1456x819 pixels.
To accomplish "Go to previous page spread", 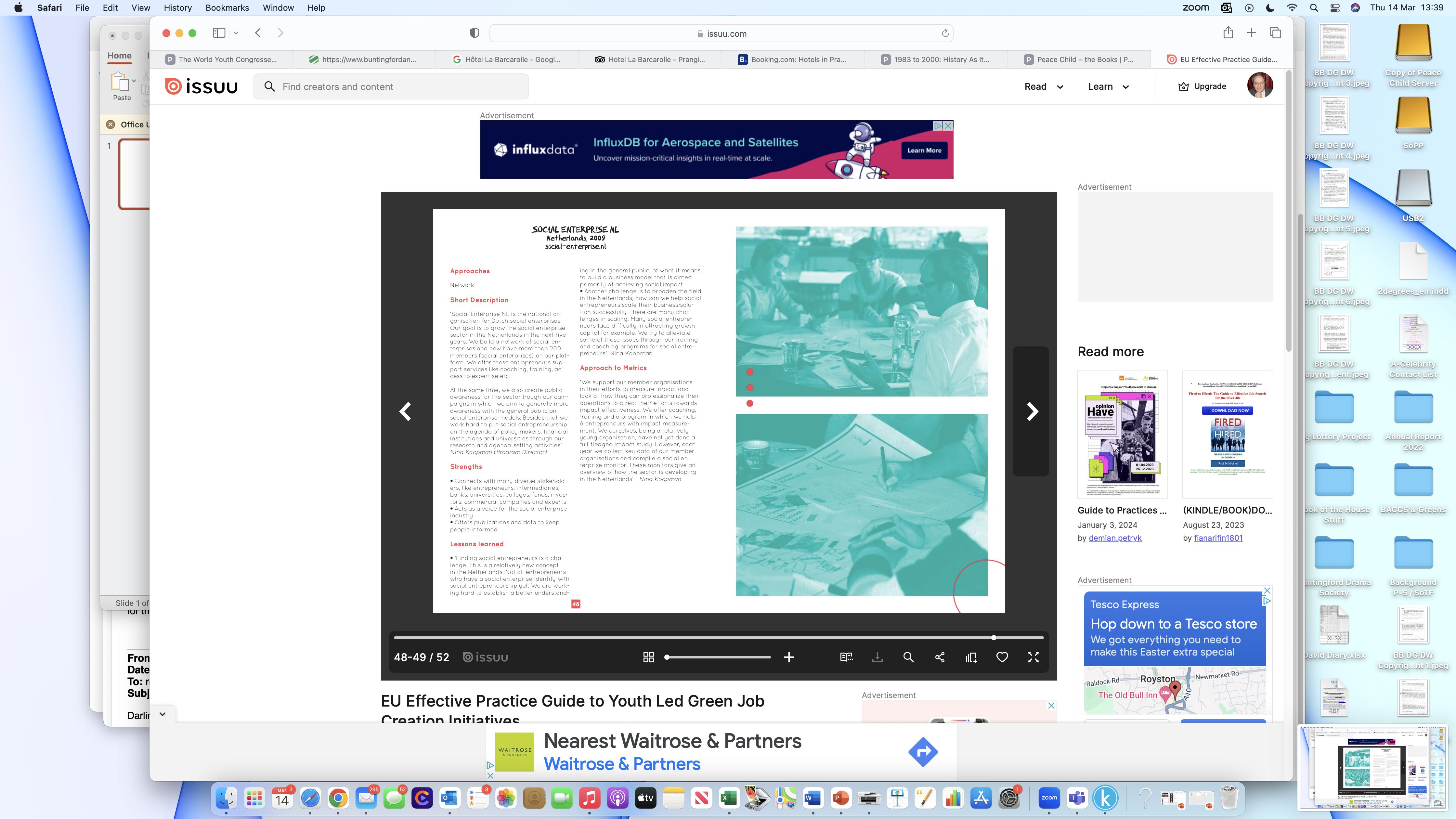I will pyautogui.click(x=405, y=411).
